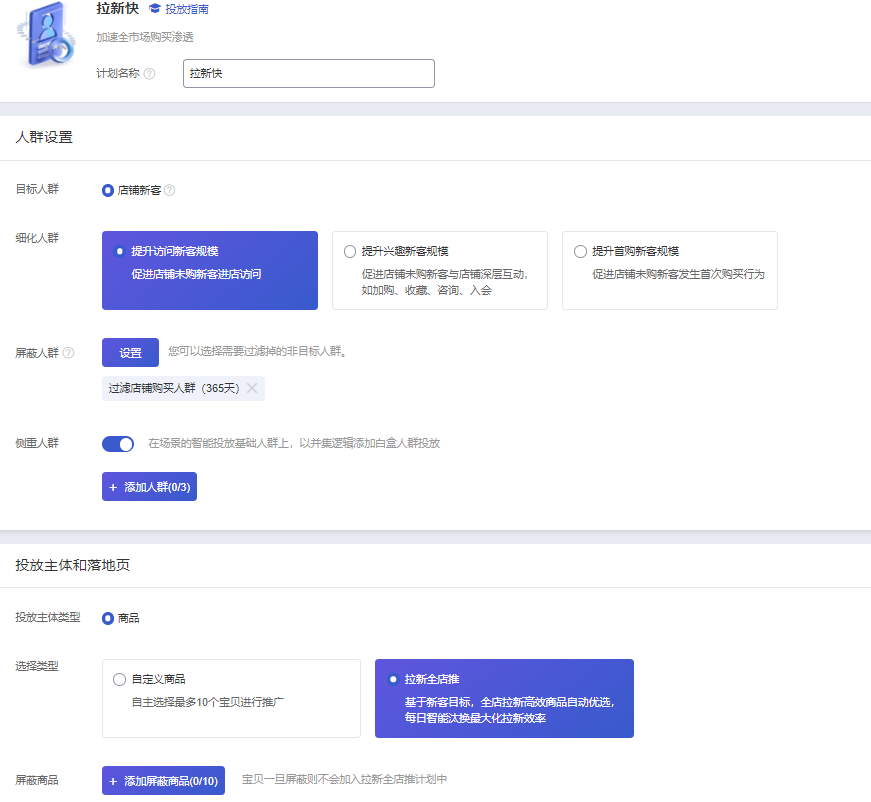
Task: Click the 加速全市场购买渗透 subtitle text
Action: pyautogui.click(x=145, y=37)
